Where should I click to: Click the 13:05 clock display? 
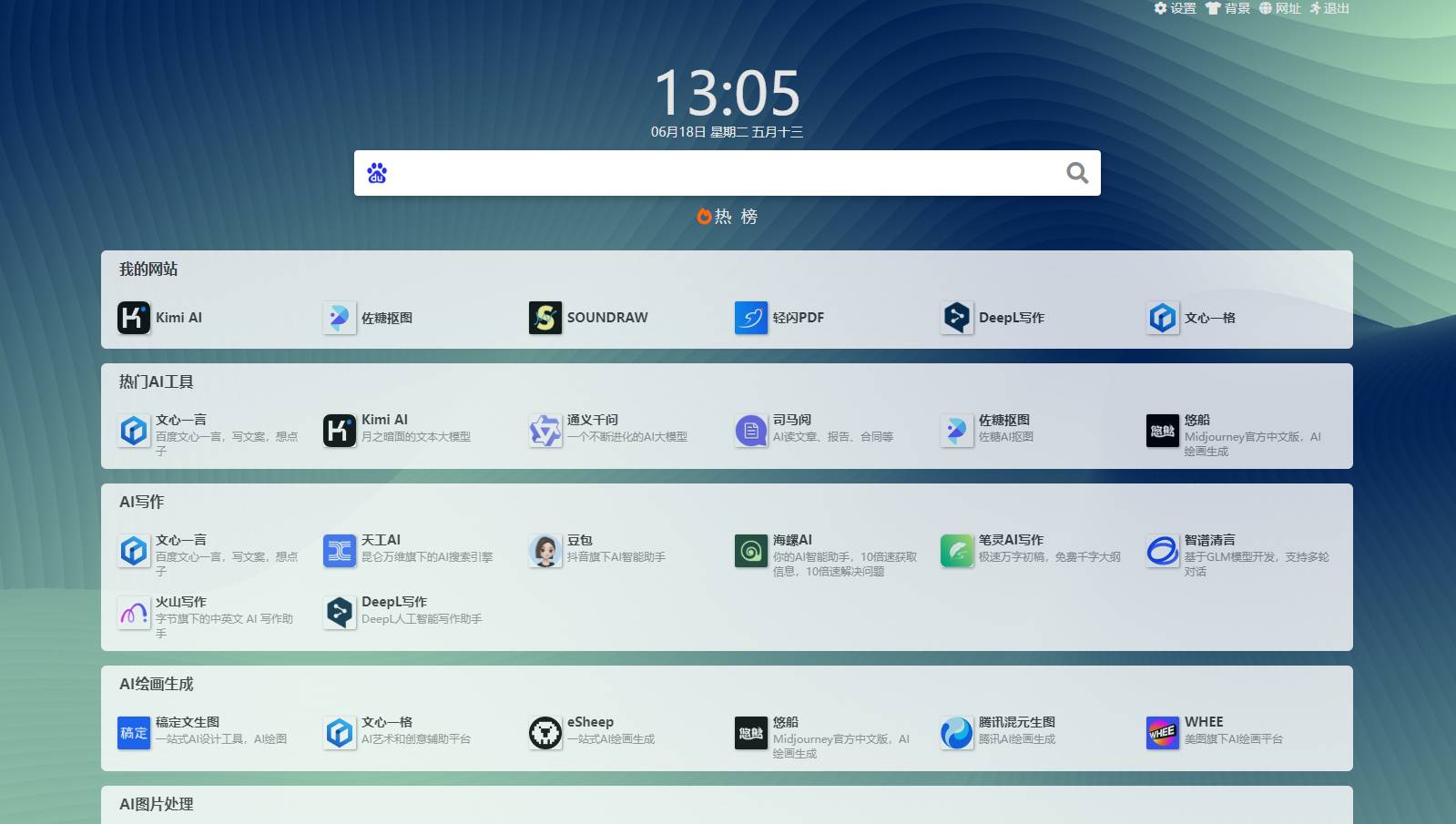coord(728,93)
